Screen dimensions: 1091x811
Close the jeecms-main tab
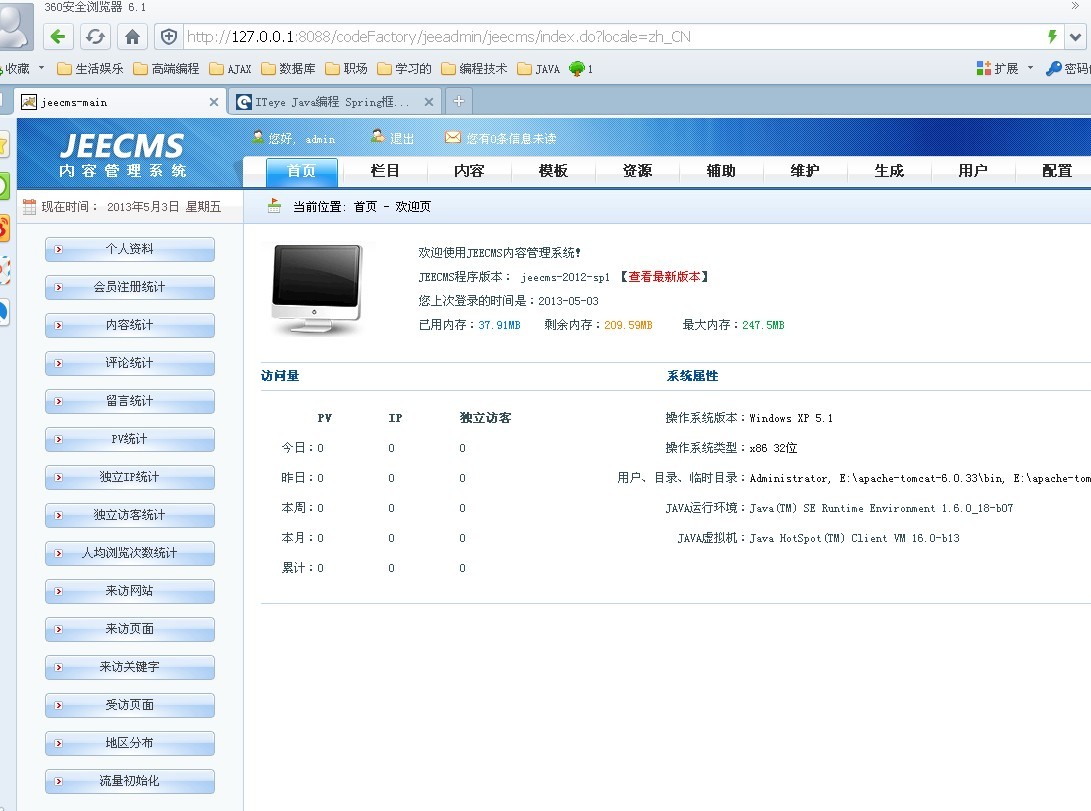214,102
